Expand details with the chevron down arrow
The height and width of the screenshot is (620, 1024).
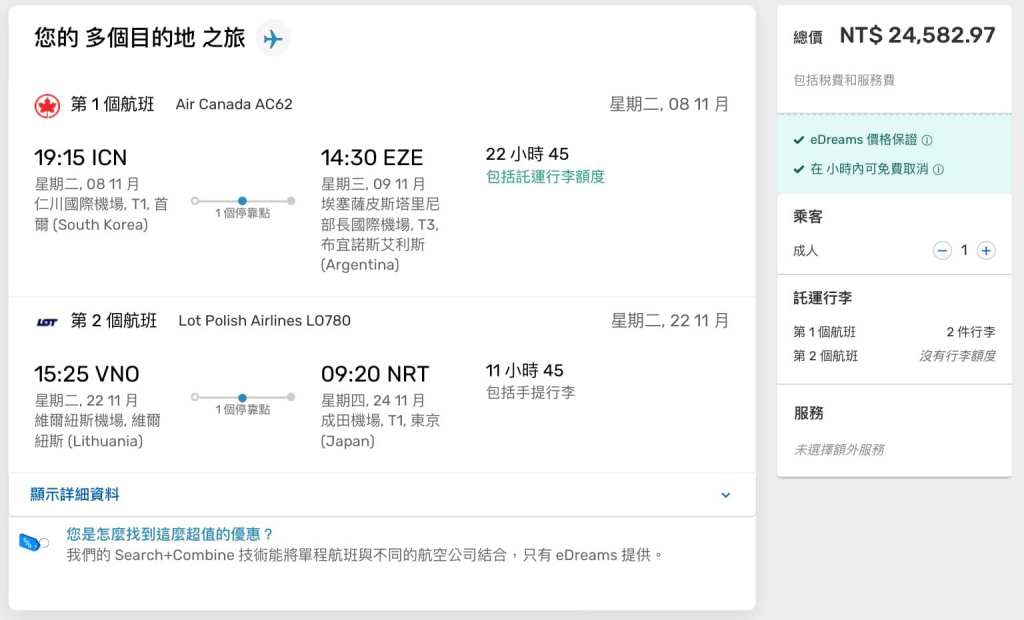pos(726,495)
